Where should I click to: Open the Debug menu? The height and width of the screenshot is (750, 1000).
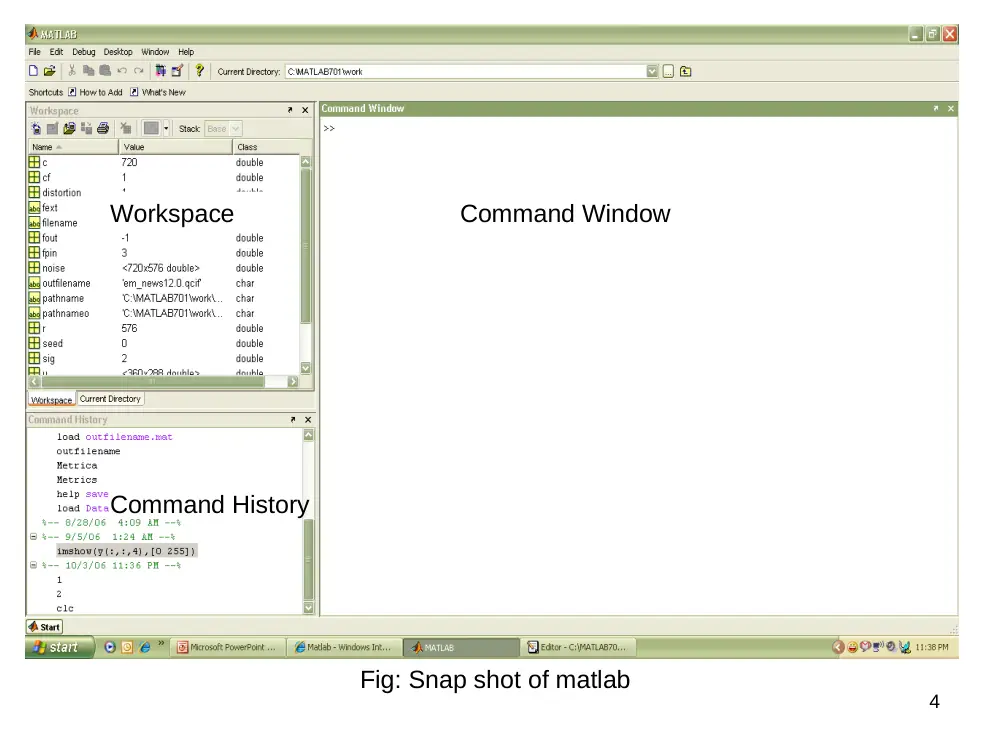(84, 52)
